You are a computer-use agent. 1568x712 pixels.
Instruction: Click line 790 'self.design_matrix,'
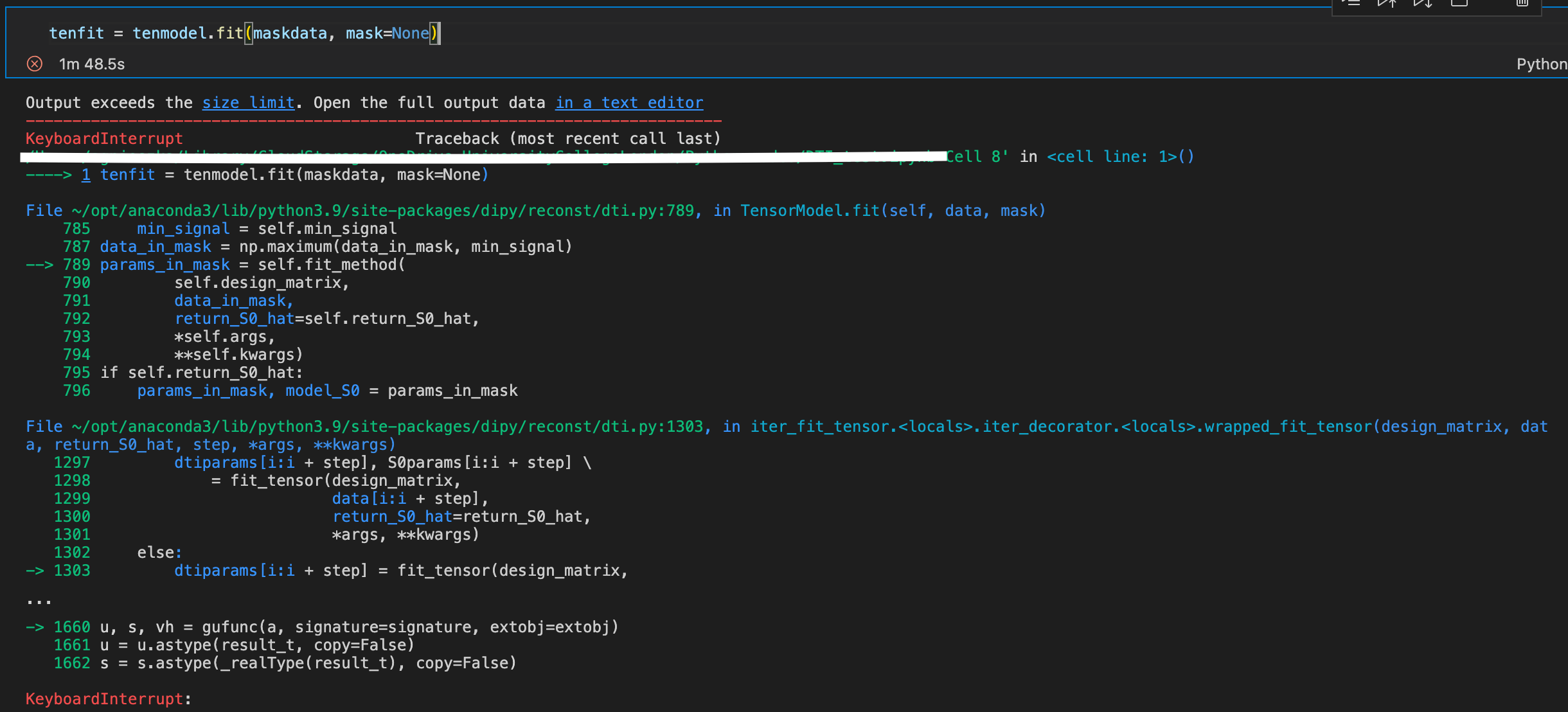coord(262,283)
